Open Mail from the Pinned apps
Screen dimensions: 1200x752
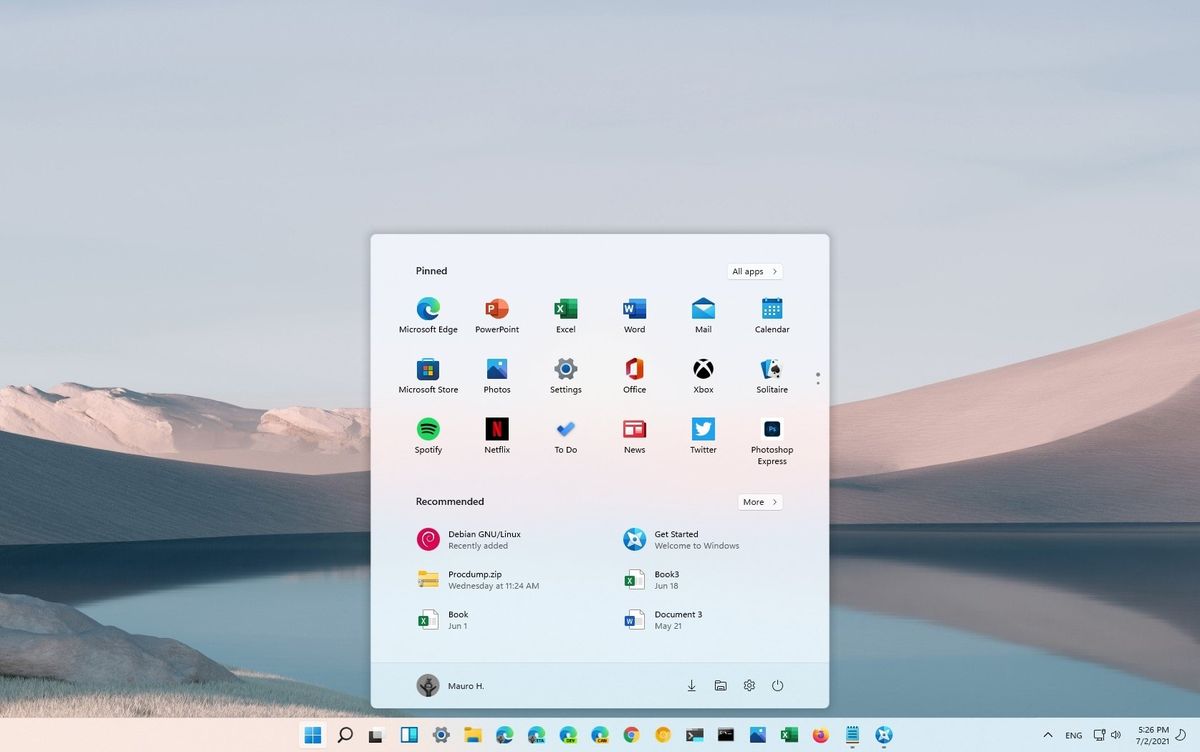703,311
